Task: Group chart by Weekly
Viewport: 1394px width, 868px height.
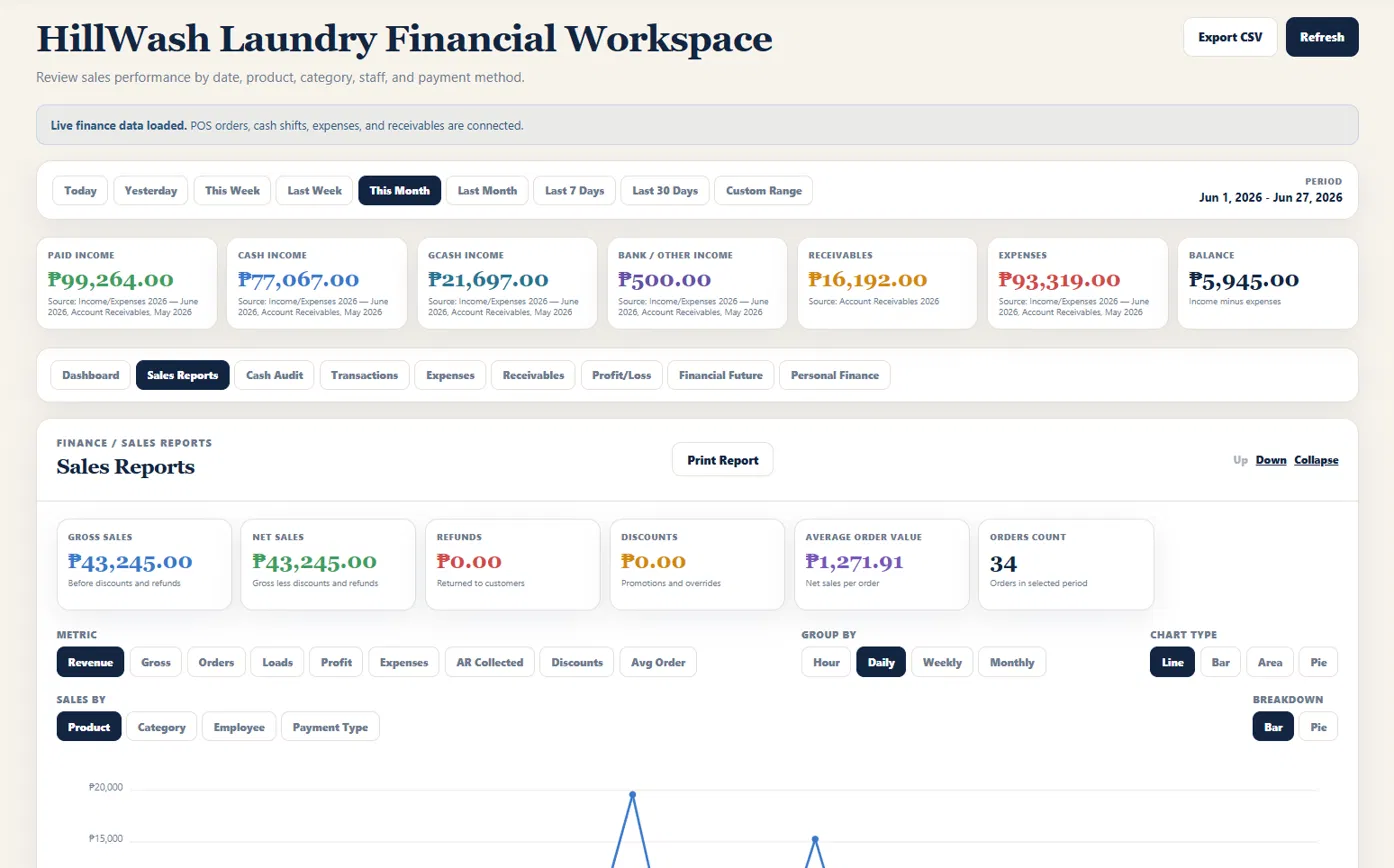Action: (943, 662)
